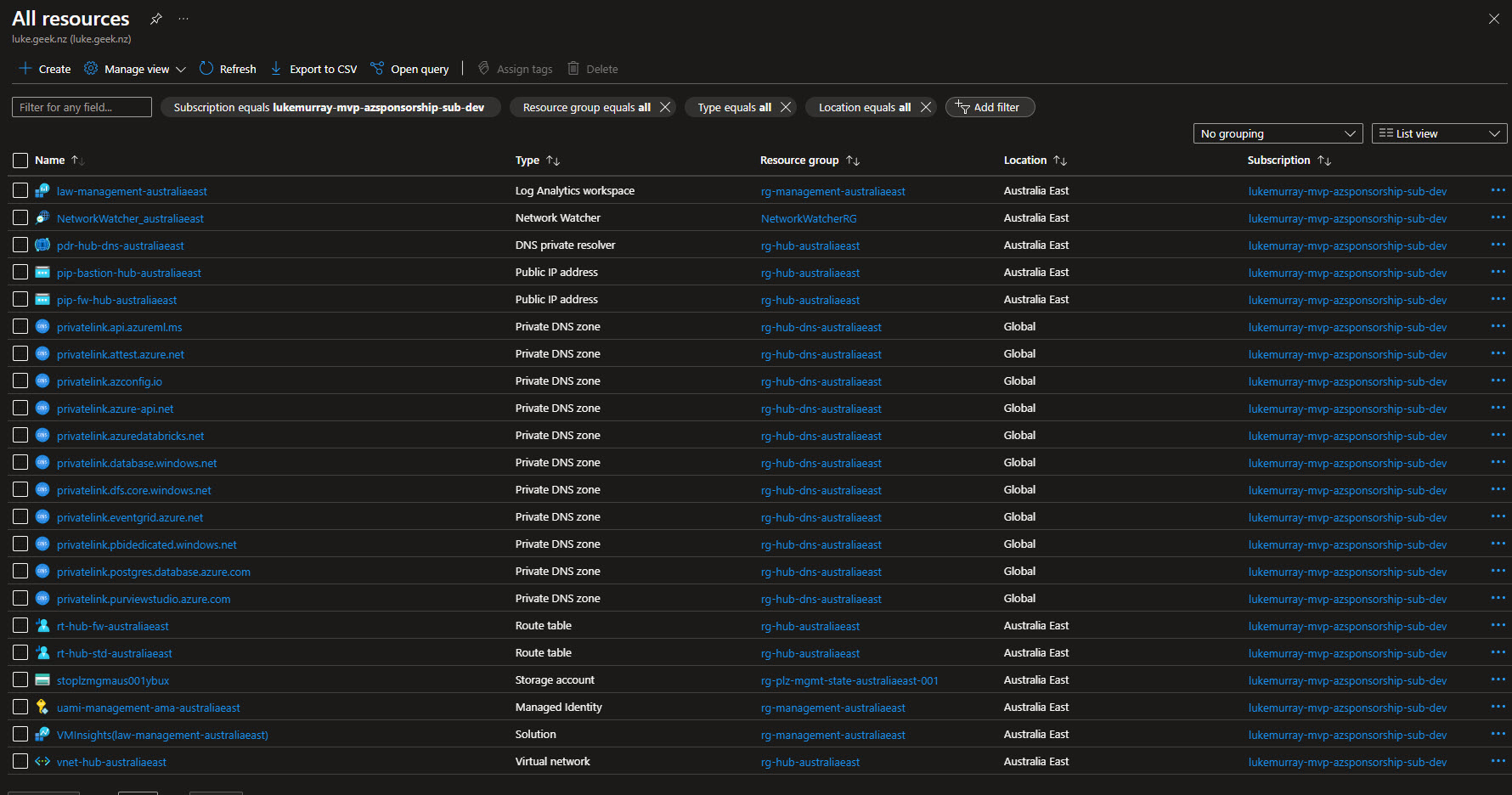Open uami-management-ama-australiaeast resource
This screenshot has height=795, width=1512.
(148, 708)
